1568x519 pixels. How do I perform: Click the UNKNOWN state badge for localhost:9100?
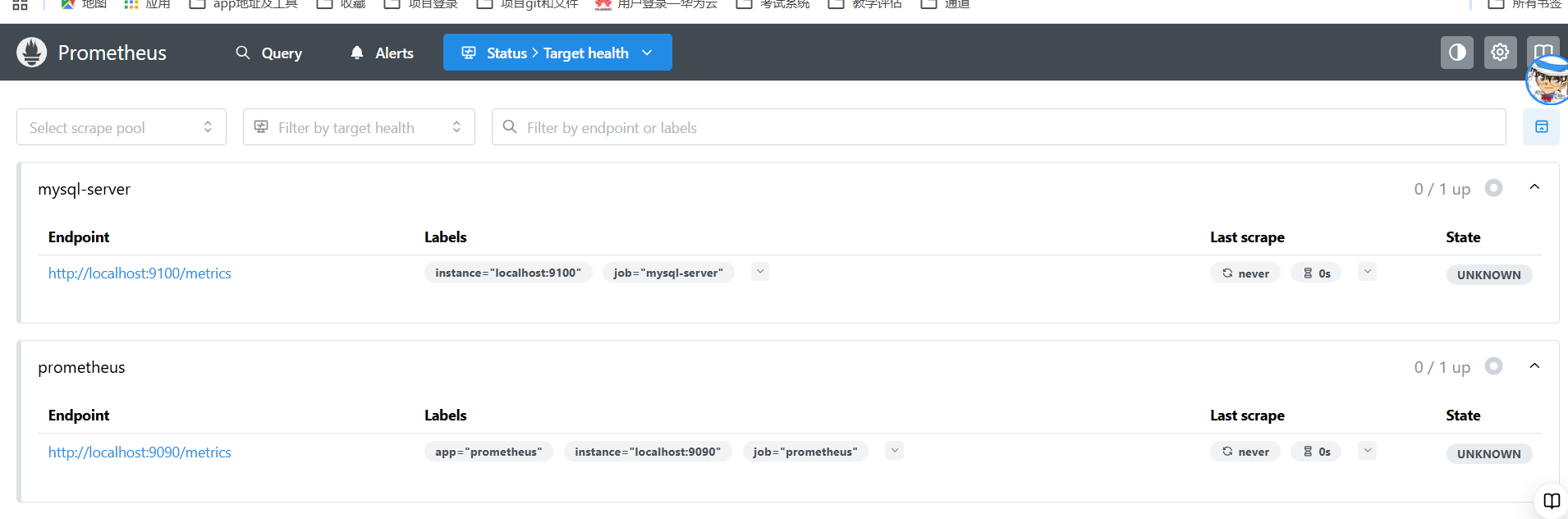[x=1489, y=275]
